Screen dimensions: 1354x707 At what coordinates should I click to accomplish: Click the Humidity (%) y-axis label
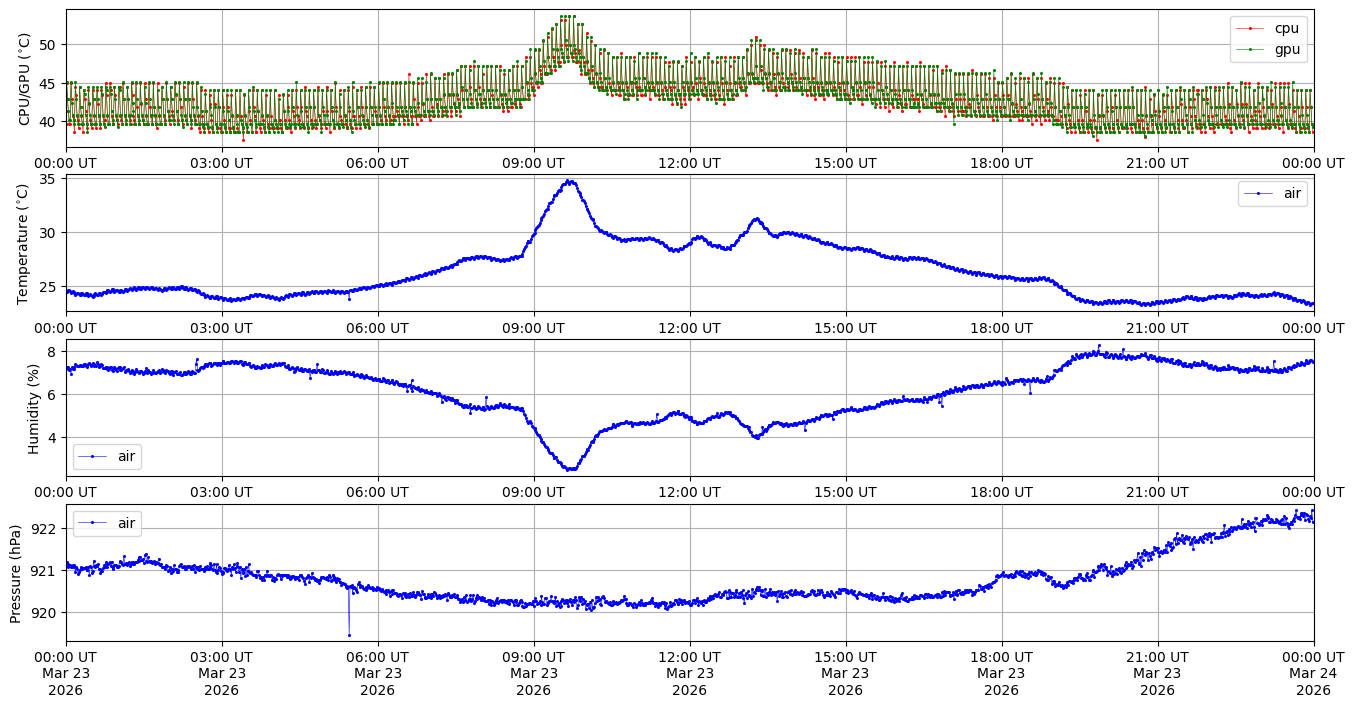[x=33, y=408]
